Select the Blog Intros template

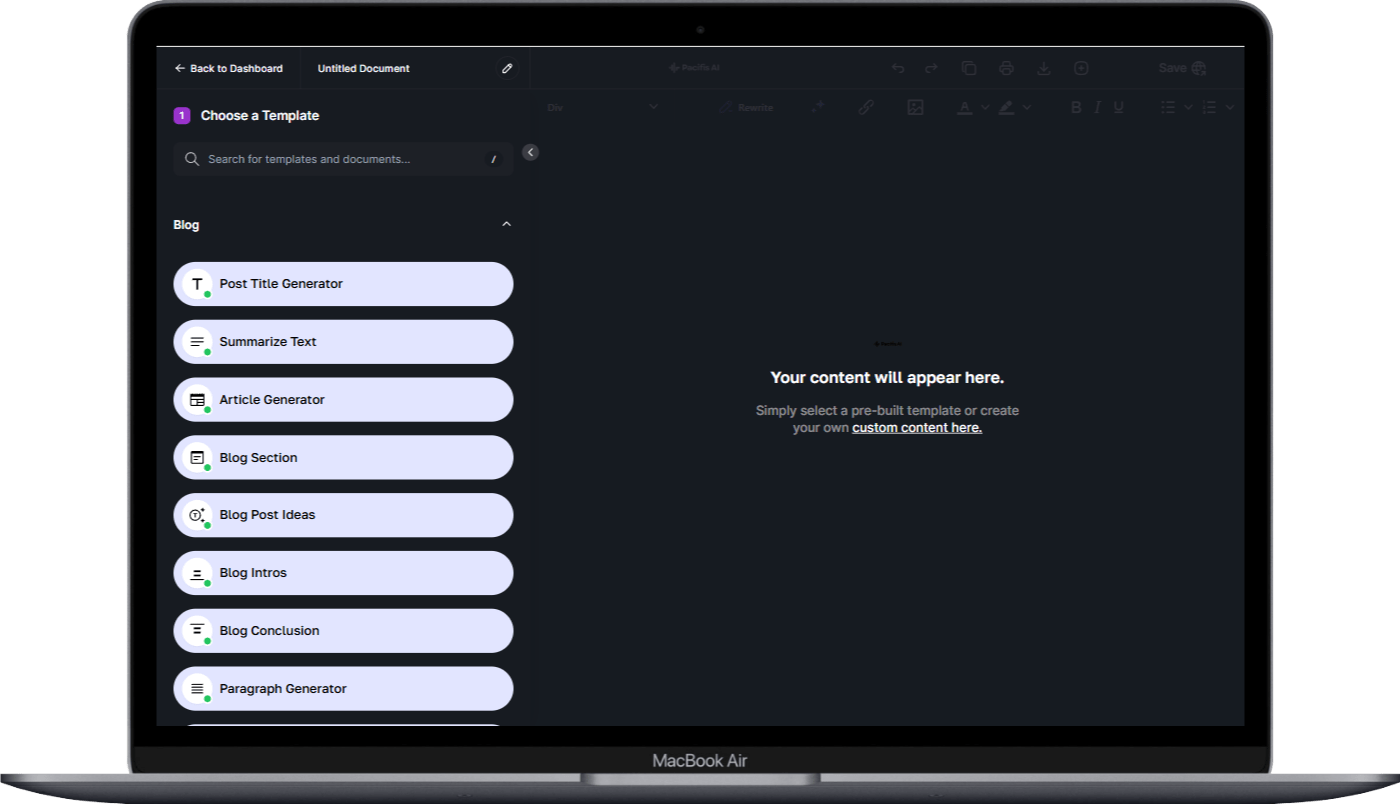point(343,573)
